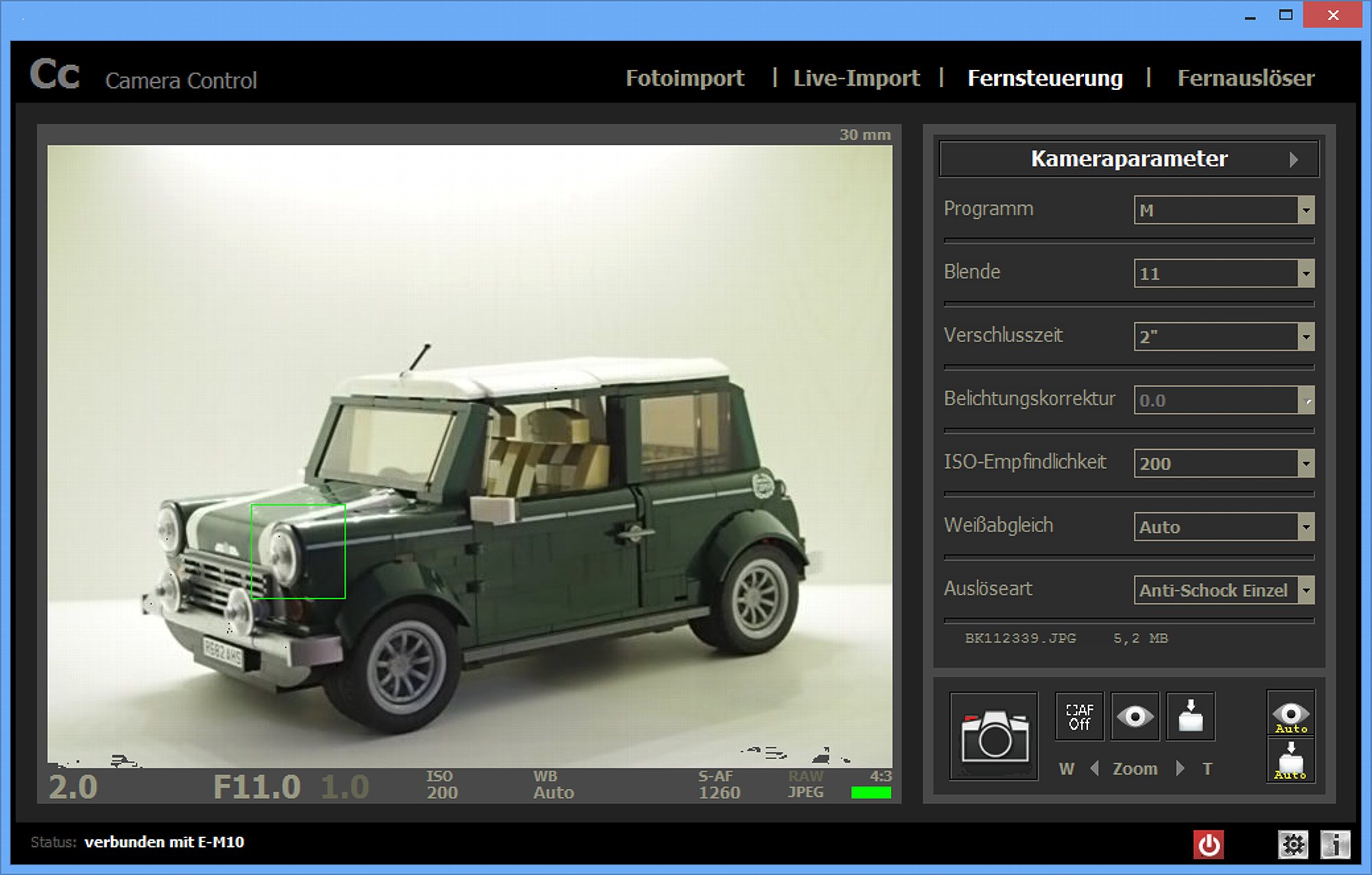Open the Auslöseart dropdown
Screen dimensions: 1372x875
click(1224, 590)
